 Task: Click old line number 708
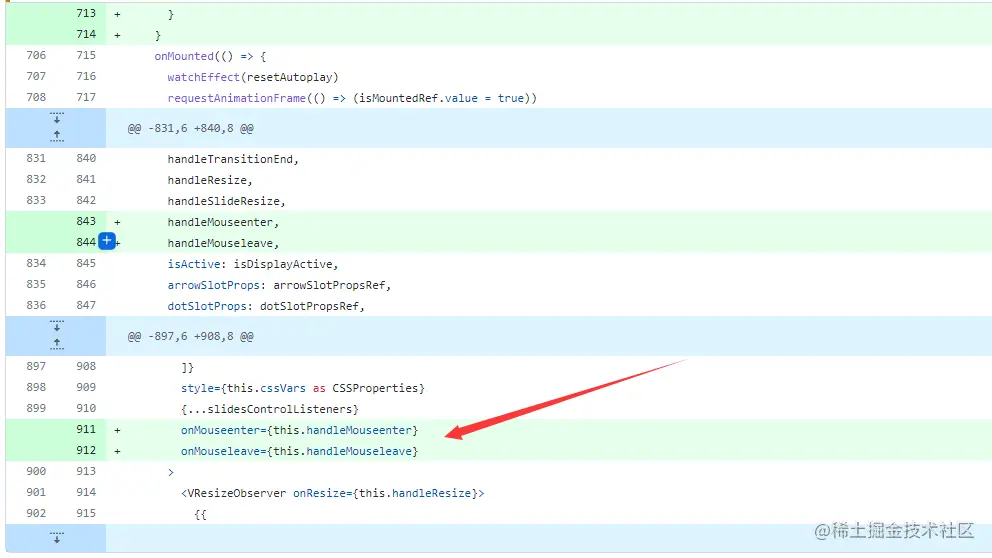36,97
